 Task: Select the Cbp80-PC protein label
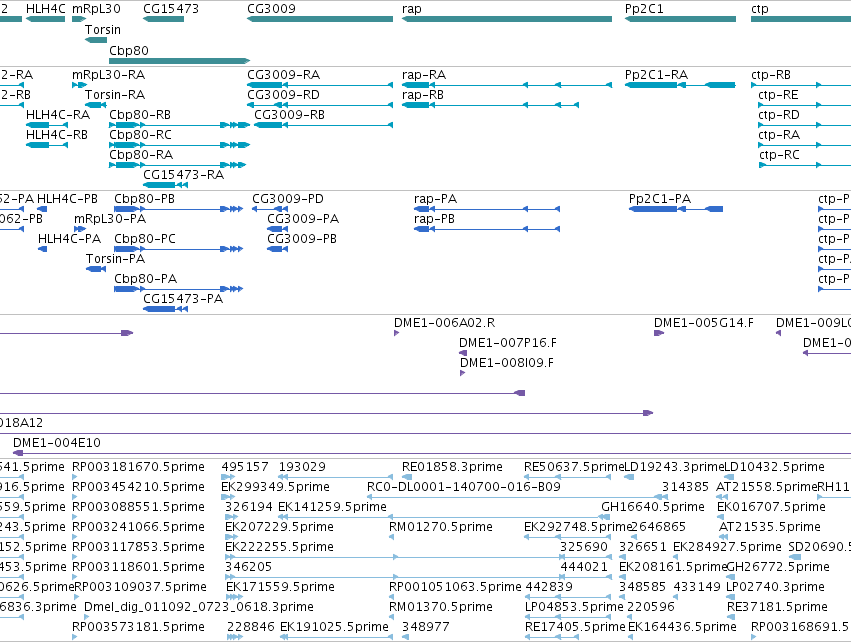145,239
